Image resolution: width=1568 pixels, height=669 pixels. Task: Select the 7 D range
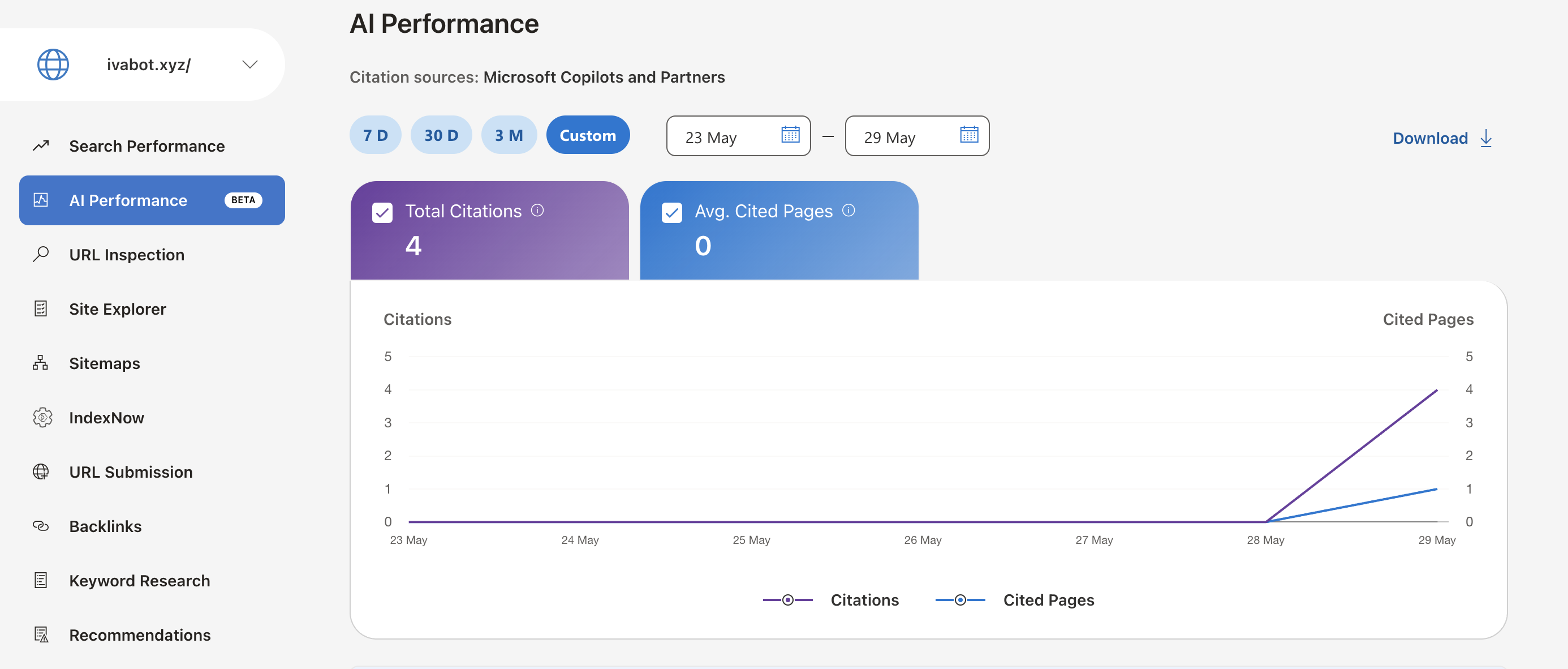click(x=376, y=135)
